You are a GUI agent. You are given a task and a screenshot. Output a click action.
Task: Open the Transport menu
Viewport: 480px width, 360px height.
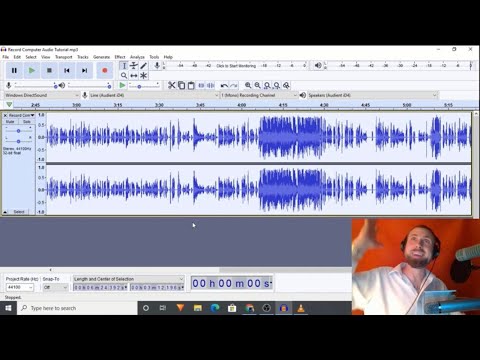point(63,57)
